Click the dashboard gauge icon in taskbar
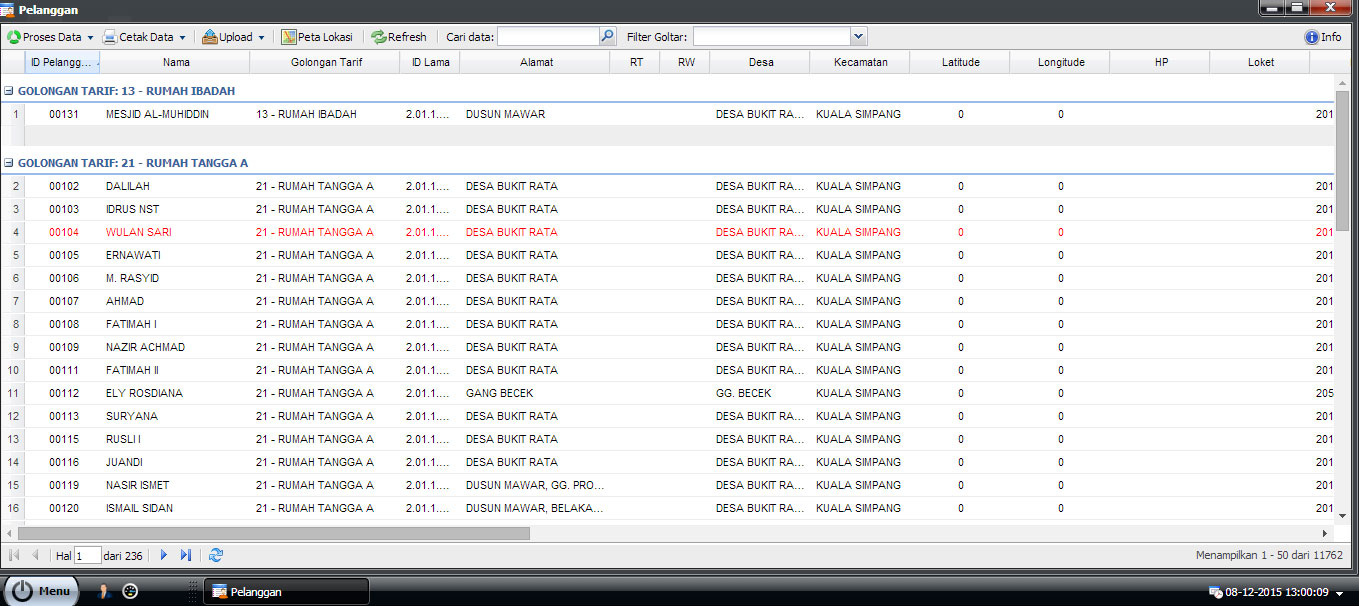The image size is (1359, 606). [x=130, y=591]
